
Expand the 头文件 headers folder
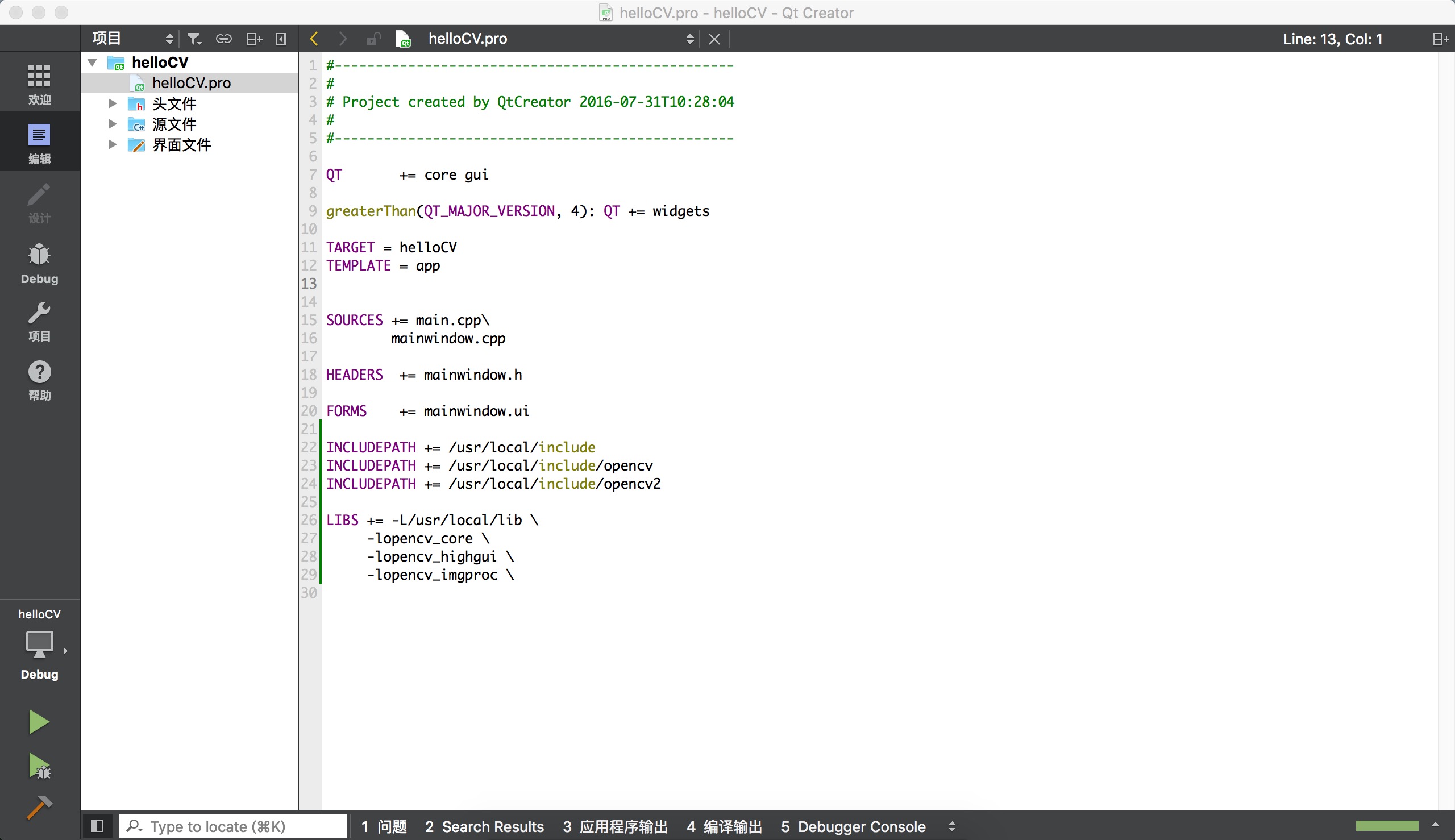[x=113, y=103]
